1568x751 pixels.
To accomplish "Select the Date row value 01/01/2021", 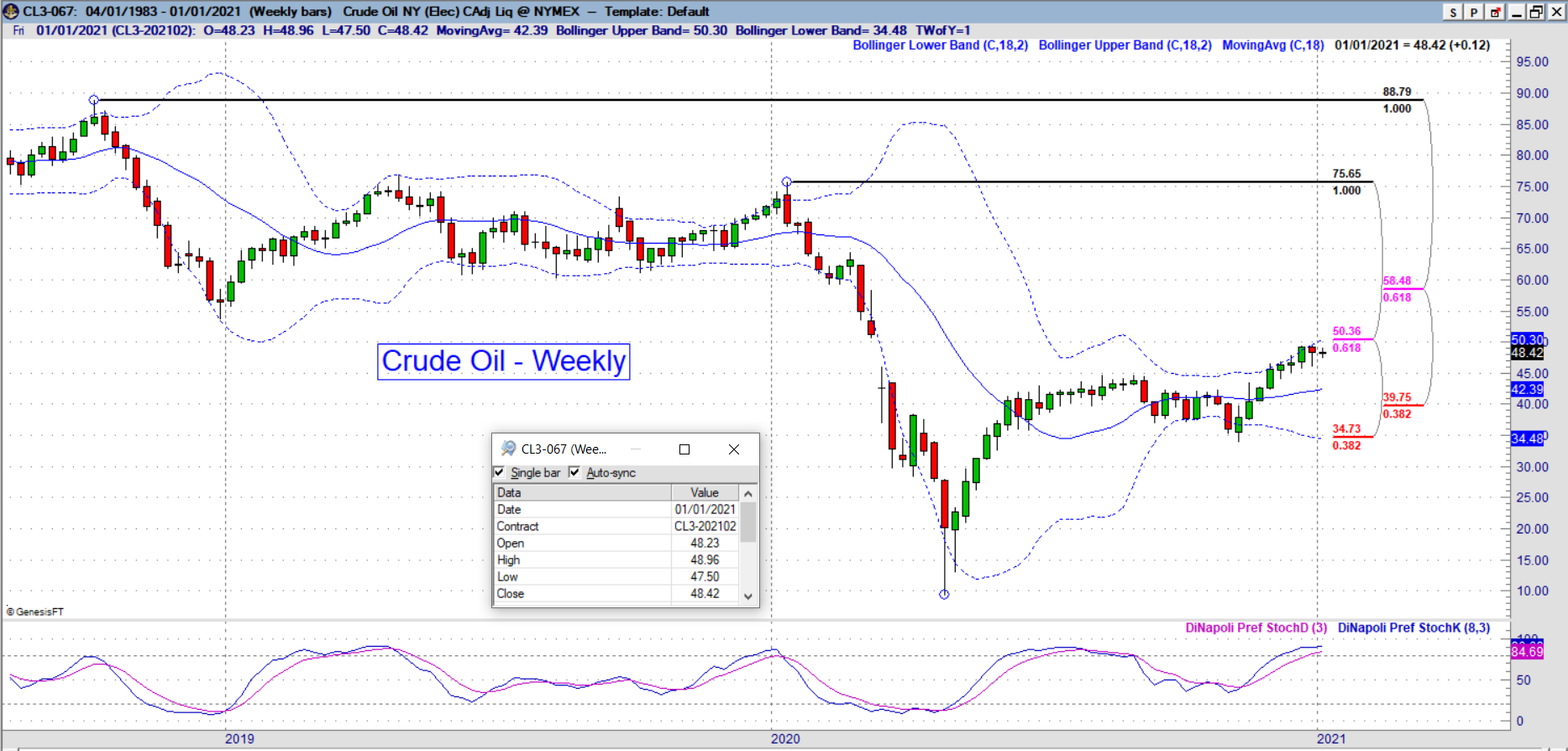I will click(705, 509).
